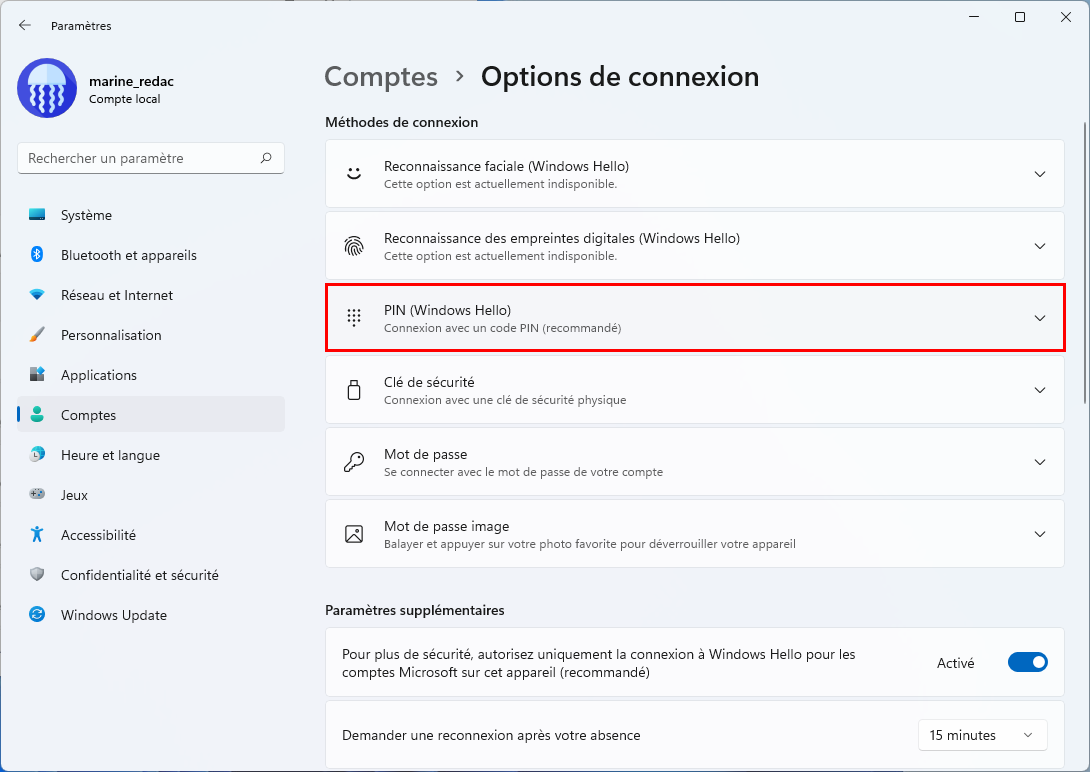Select Applications in the sidebar
Viewport: 1090px width, 772px height.
pyautogui.click(x=151, y=375)
